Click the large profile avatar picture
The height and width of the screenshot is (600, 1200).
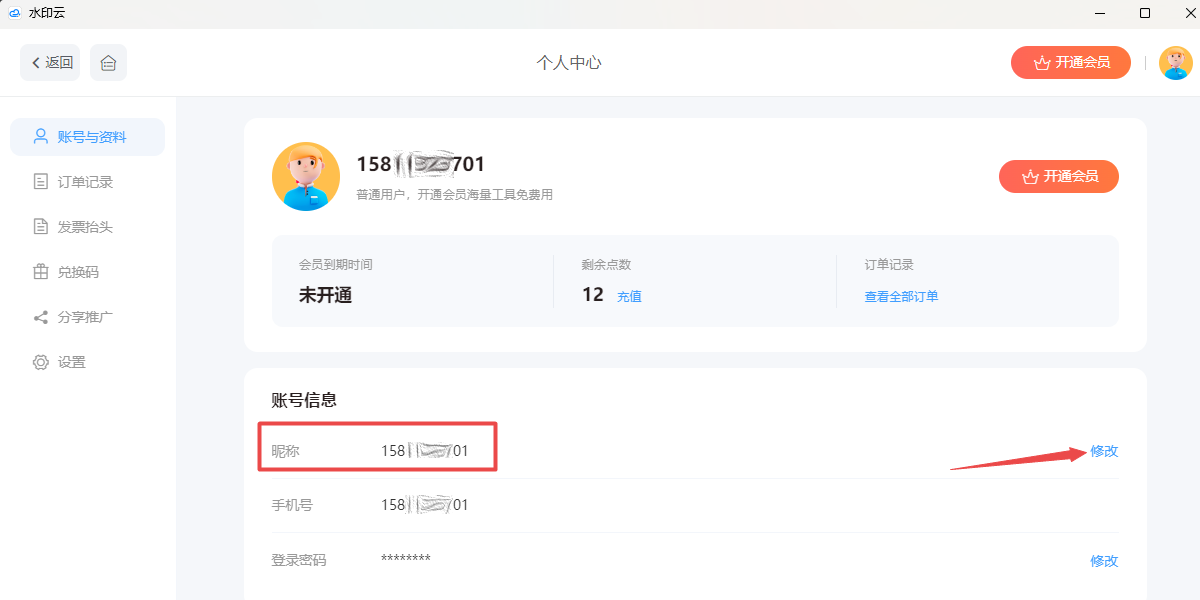click(306, 176)
